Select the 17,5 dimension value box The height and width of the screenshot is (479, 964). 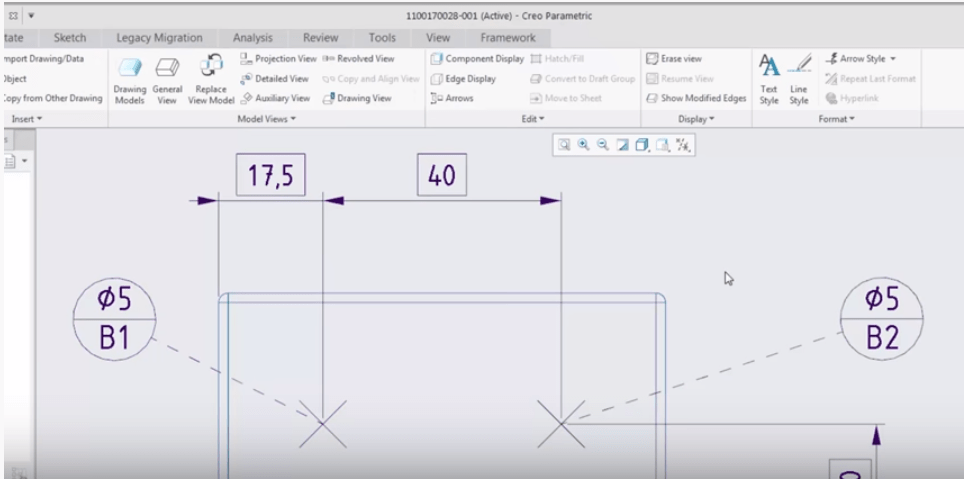click(x=270, y=176)
